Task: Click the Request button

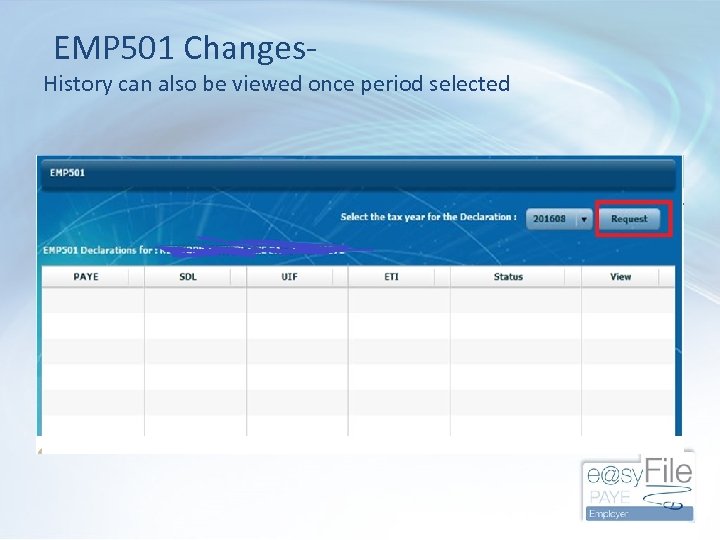Action: point(629,219)
